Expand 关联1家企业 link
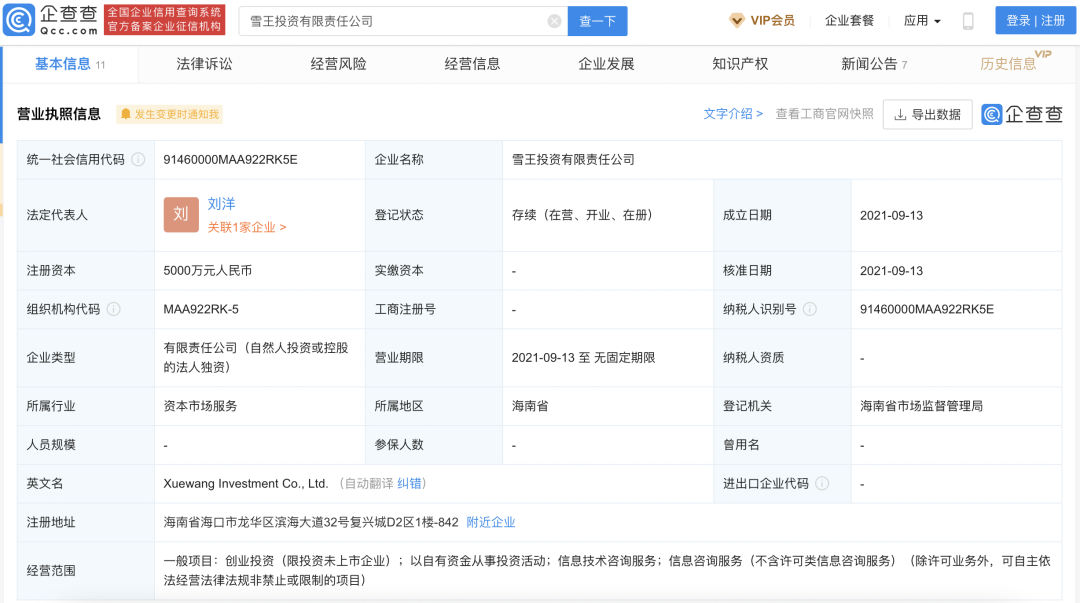This screenshot has width=1080, height=603. 247,227
